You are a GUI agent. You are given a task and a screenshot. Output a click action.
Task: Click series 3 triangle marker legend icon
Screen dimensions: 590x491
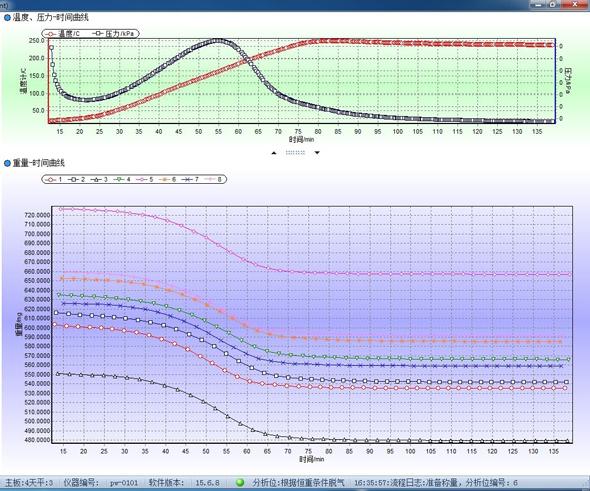click(96, 179)
